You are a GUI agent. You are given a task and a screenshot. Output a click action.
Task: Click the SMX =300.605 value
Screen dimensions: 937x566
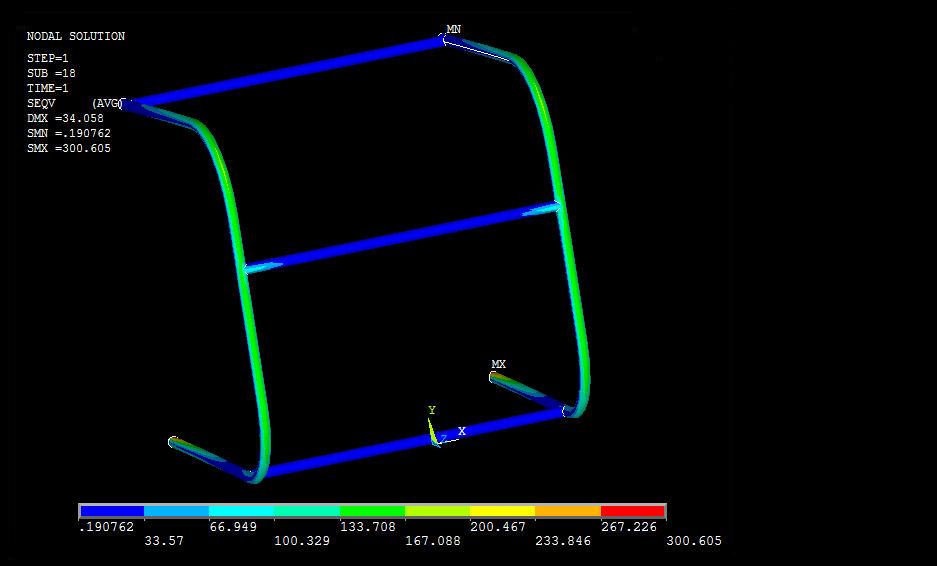pyautogui.click(x=69, y=148)
